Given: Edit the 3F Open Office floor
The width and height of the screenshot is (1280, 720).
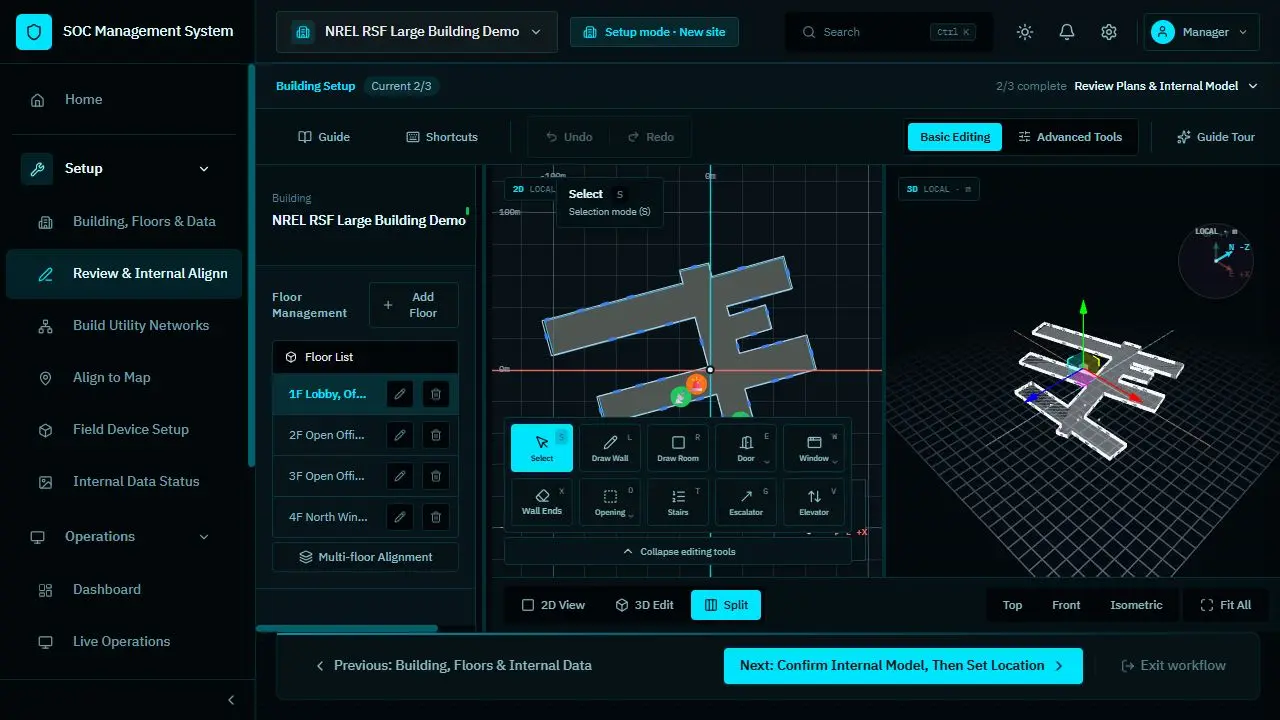Looking at the screenshot, I should coord(400,476).
